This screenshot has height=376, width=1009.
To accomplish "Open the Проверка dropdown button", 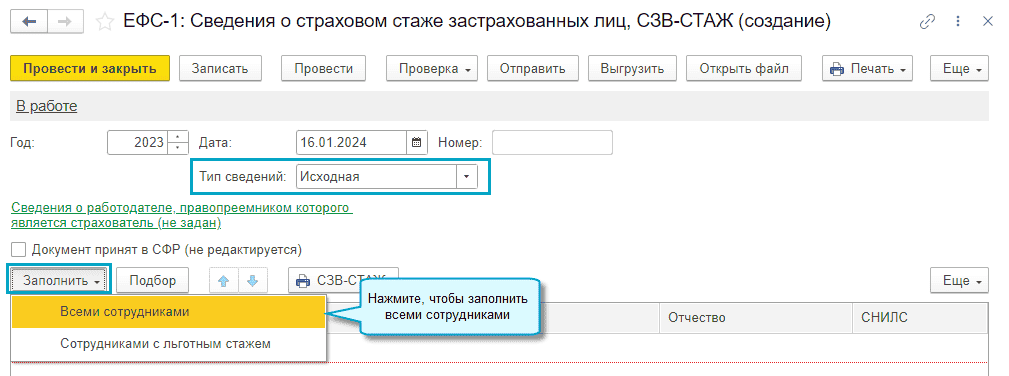I will (432, 68).
